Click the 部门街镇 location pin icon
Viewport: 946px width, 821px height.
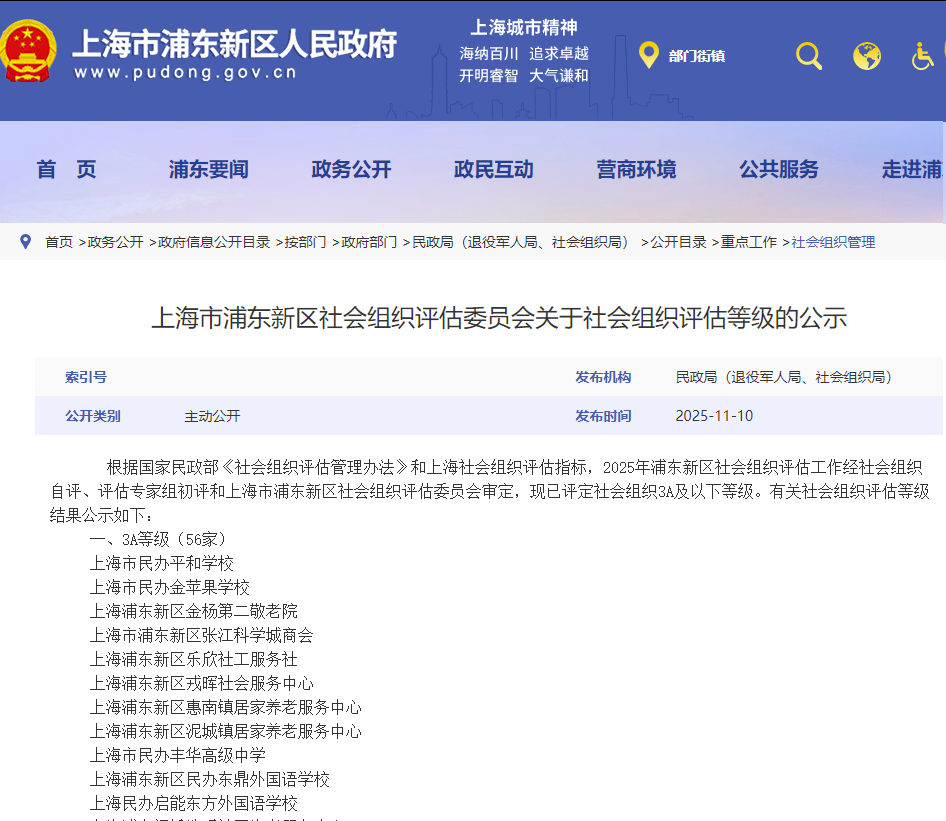pos(649,56)
